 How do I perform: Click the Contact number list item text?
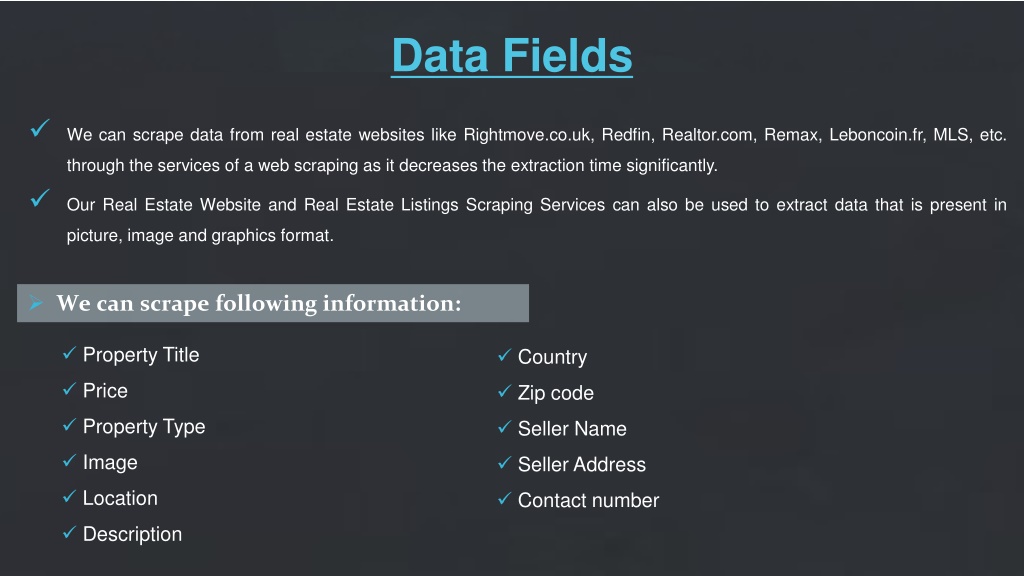[x=588, y=500]
